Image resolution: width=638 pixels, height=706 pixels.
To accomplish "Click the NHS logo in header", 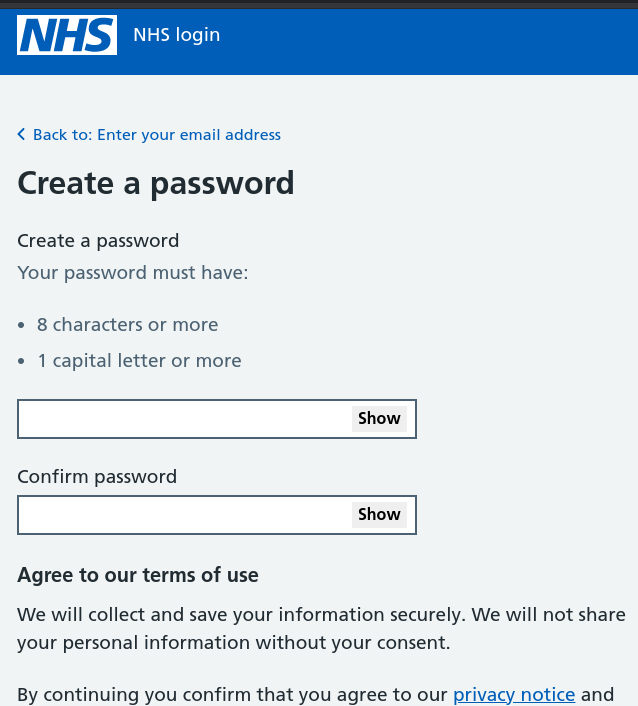I will (67, 36).
